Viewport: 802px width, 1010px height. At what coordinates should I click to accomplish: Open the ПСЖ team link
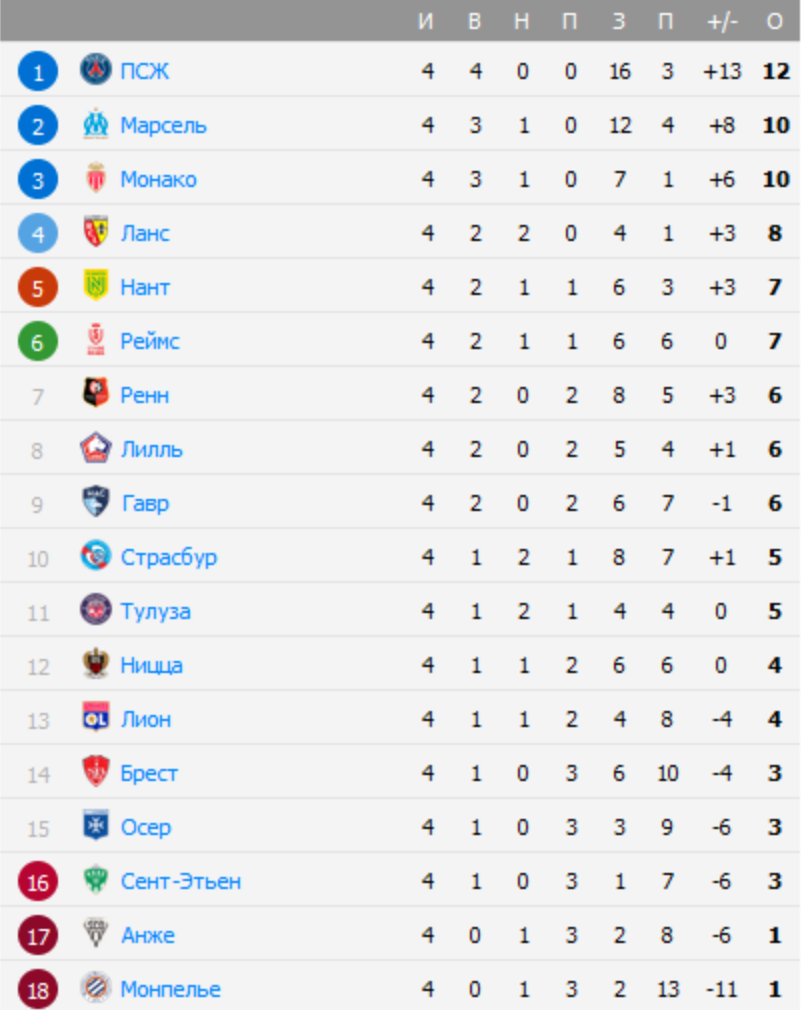tap(145, 71)
